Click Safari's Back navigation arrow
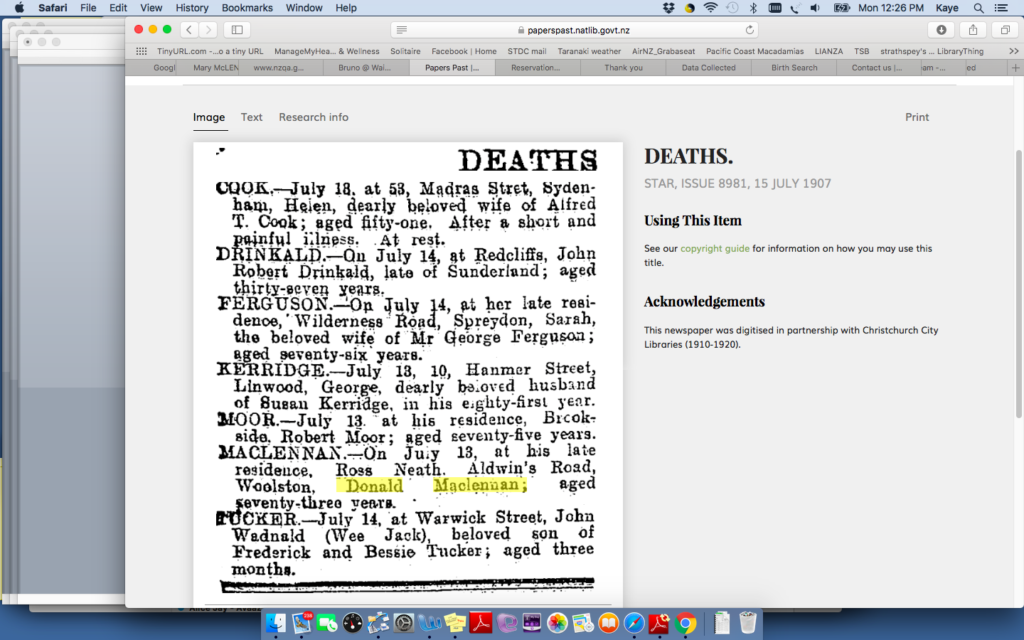This screenshot has height=640, width=1024. pyautogui.click(x=187, y=30)
